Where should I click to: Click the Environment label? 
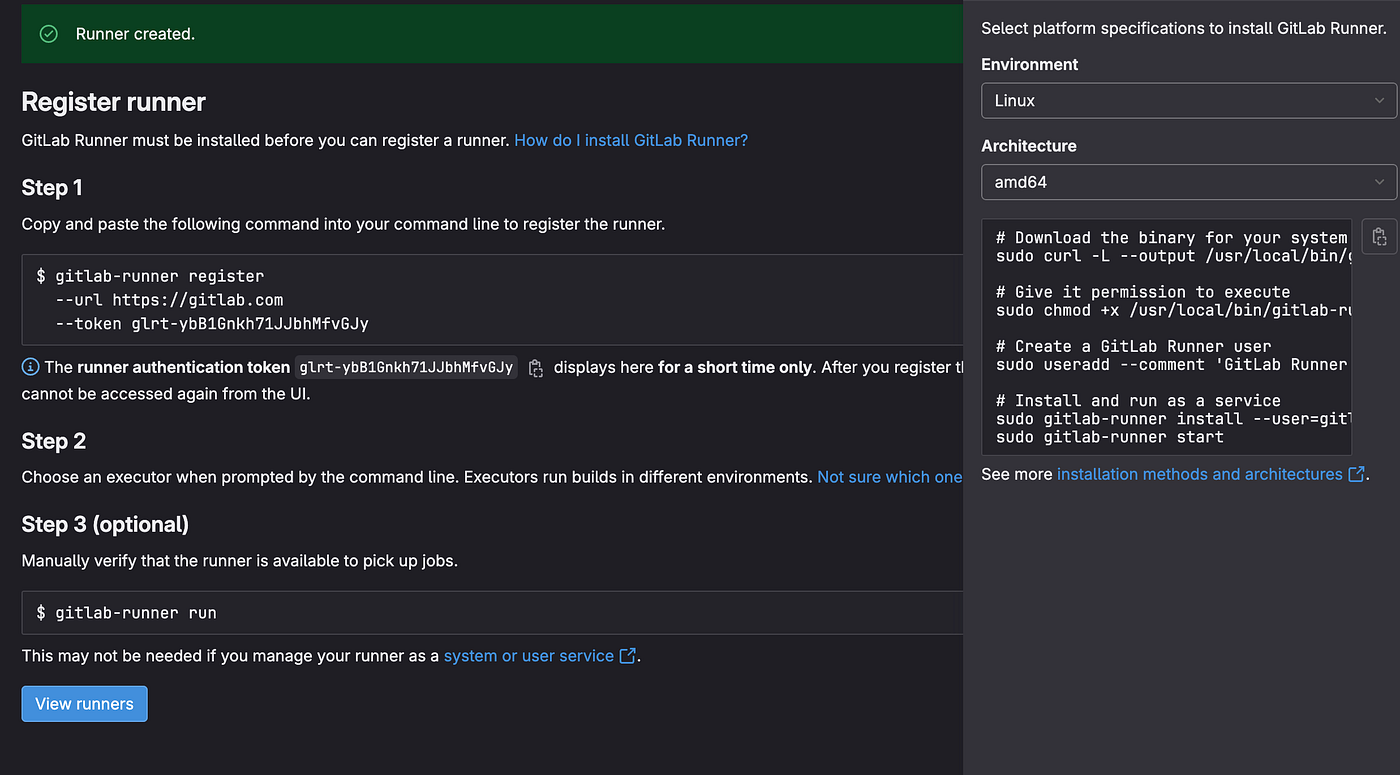[x=1030, y=64]
